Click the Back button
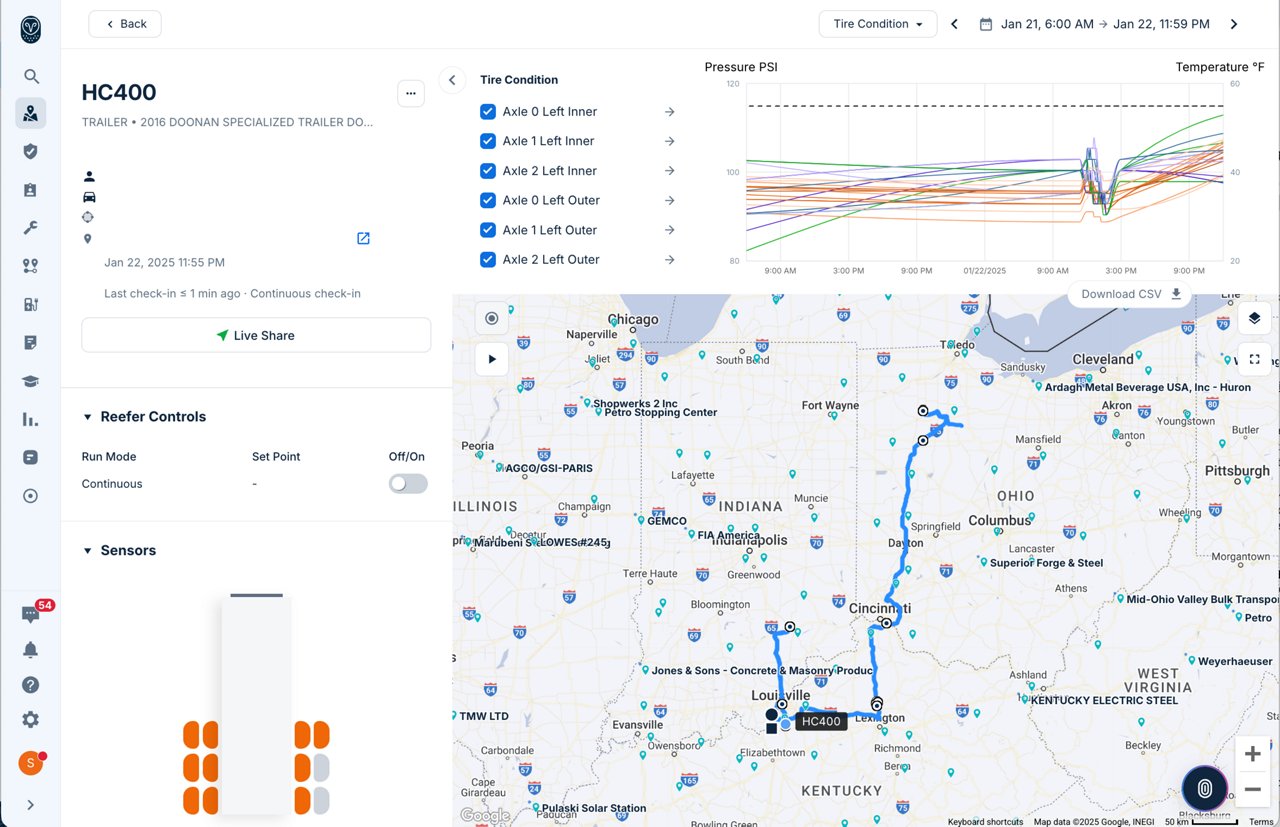This screenshot has height=827, width=1280. click(x=125, y=24)
